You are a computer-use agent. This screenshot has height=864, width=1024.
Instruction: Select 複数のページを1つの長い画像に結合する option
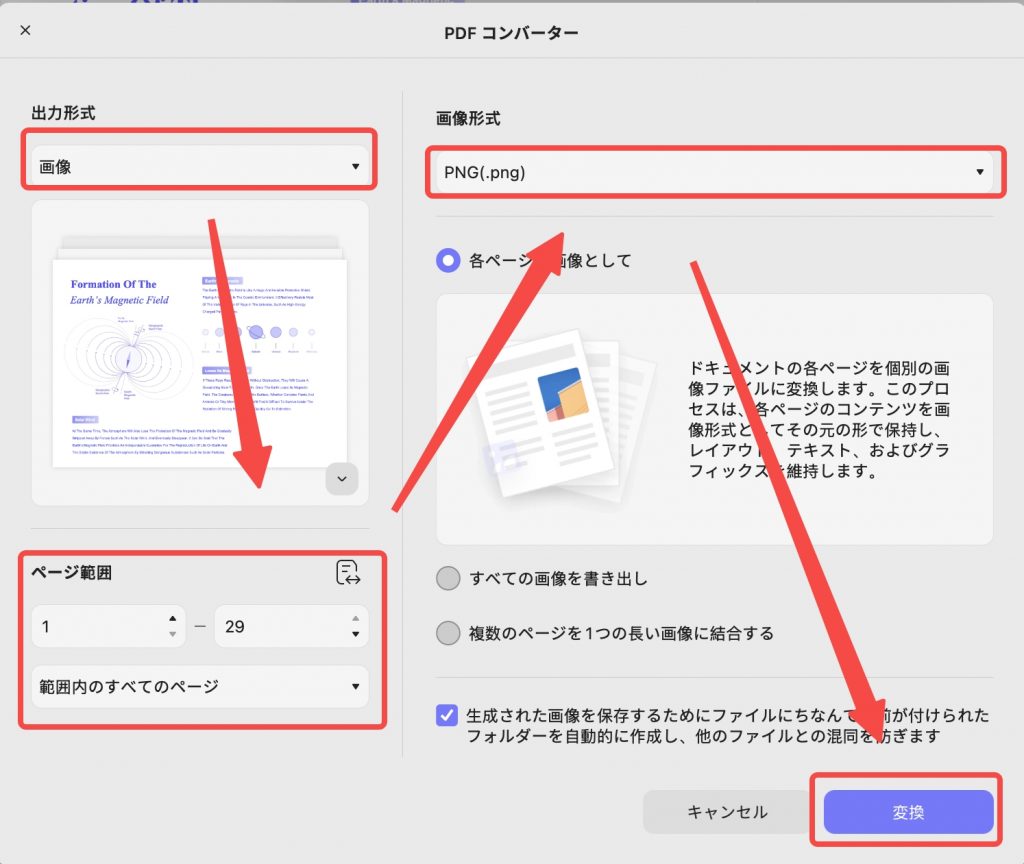448,633
